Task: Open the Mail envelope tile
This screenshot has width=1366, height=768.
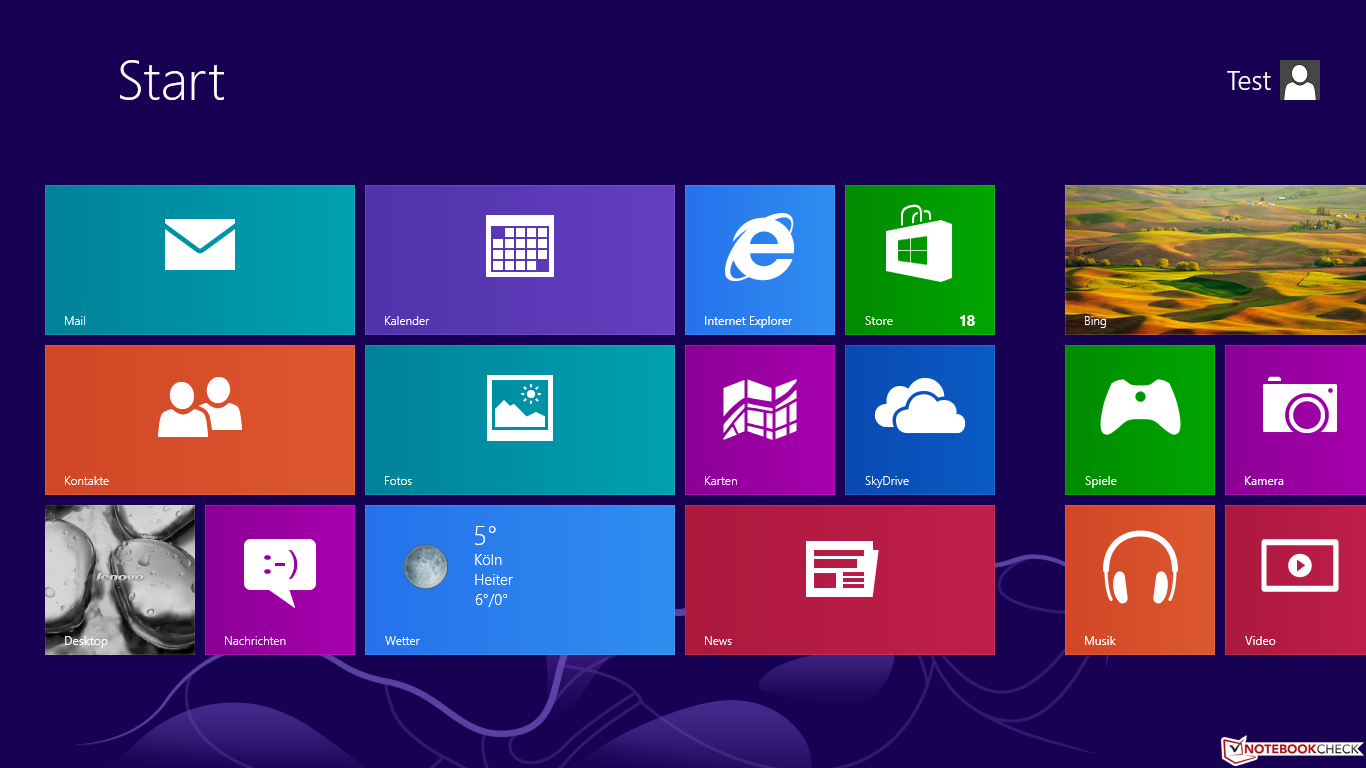Action: point(200,260)
